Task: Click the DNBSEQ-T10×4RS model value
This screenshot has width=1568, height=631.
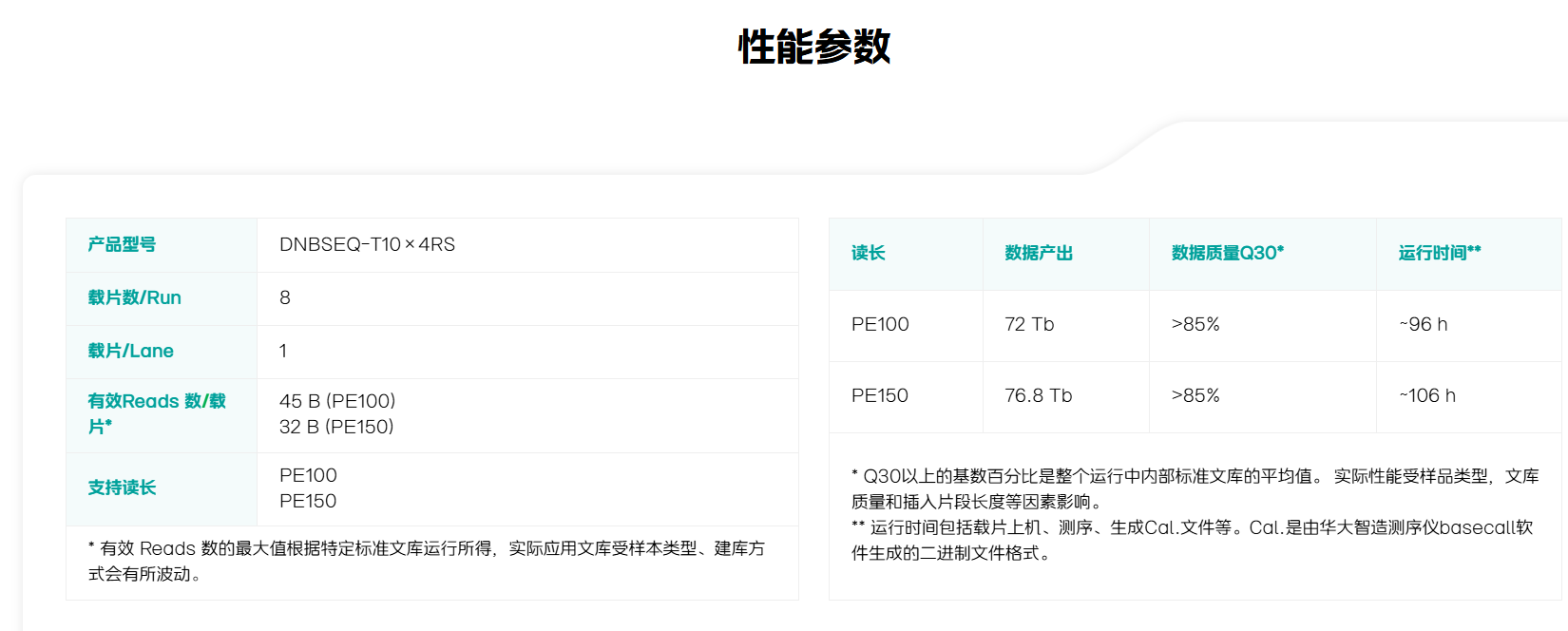Action: point(367,245)
